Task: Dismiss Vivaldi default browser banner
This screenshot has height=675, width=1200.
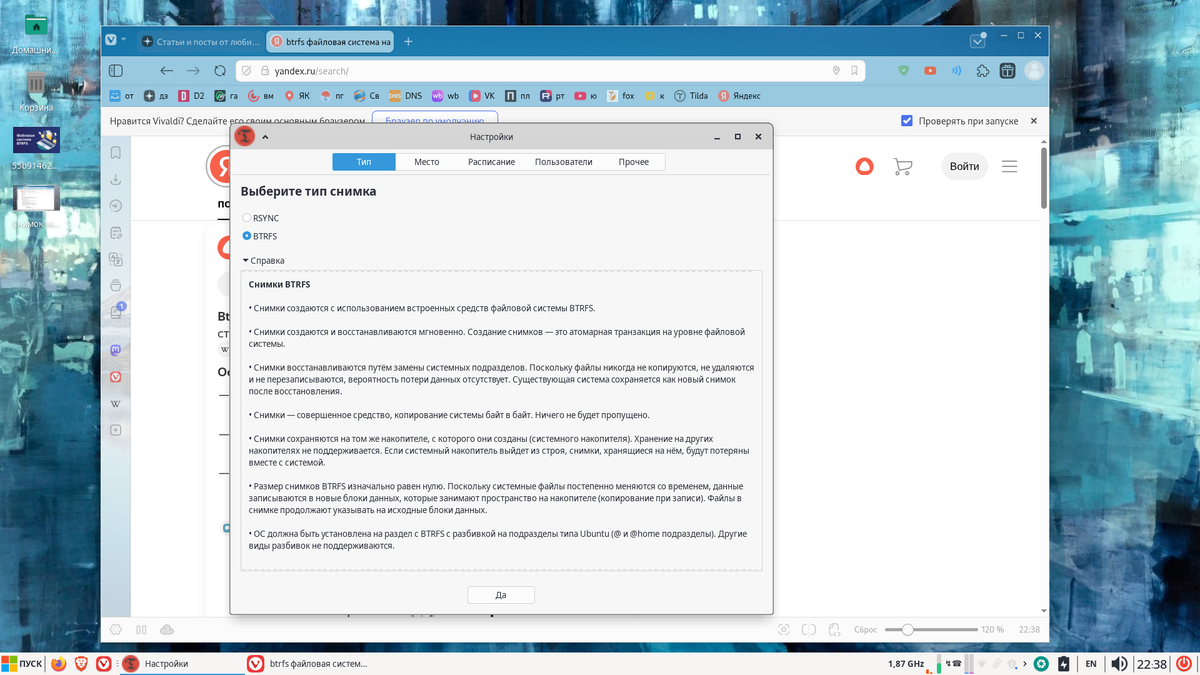Action: [x=1034, y=121]
